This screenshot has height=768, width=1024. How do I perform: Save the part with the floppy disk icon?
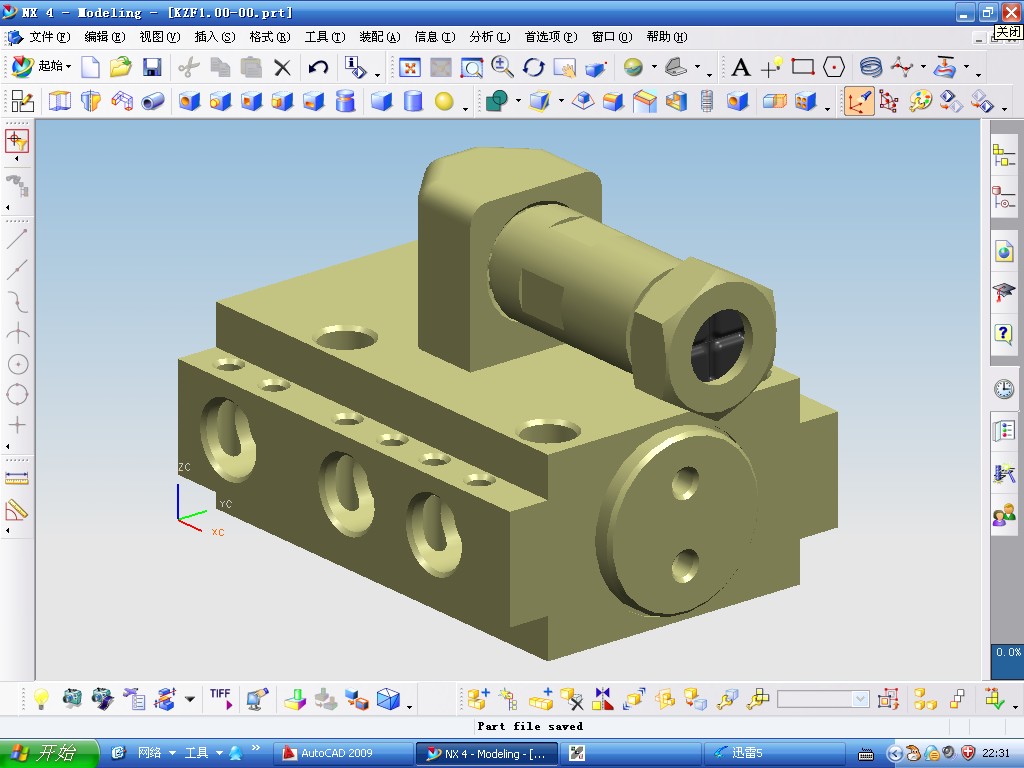(152, 67)
